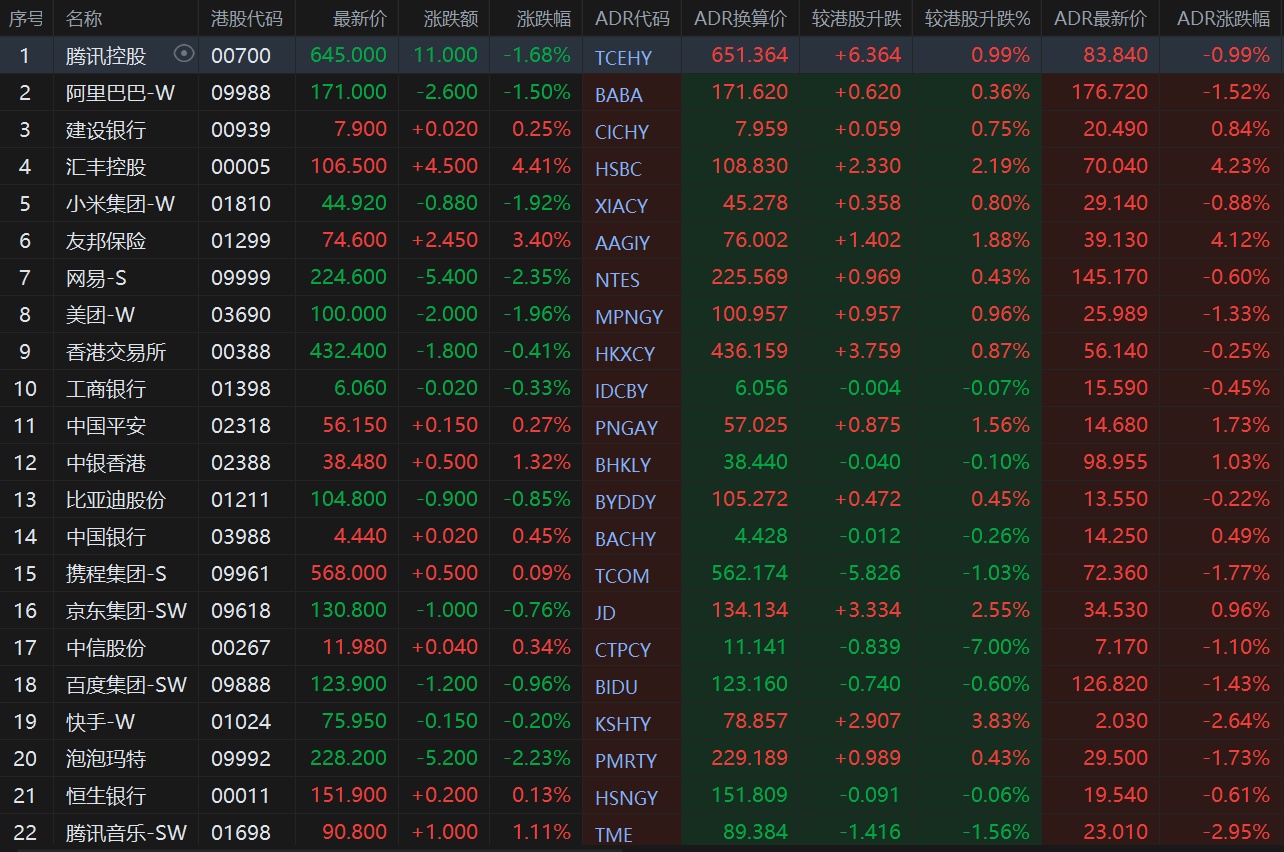
Task: Select the 汇丰控股 stock name
Action: click(x=106, y=167)
